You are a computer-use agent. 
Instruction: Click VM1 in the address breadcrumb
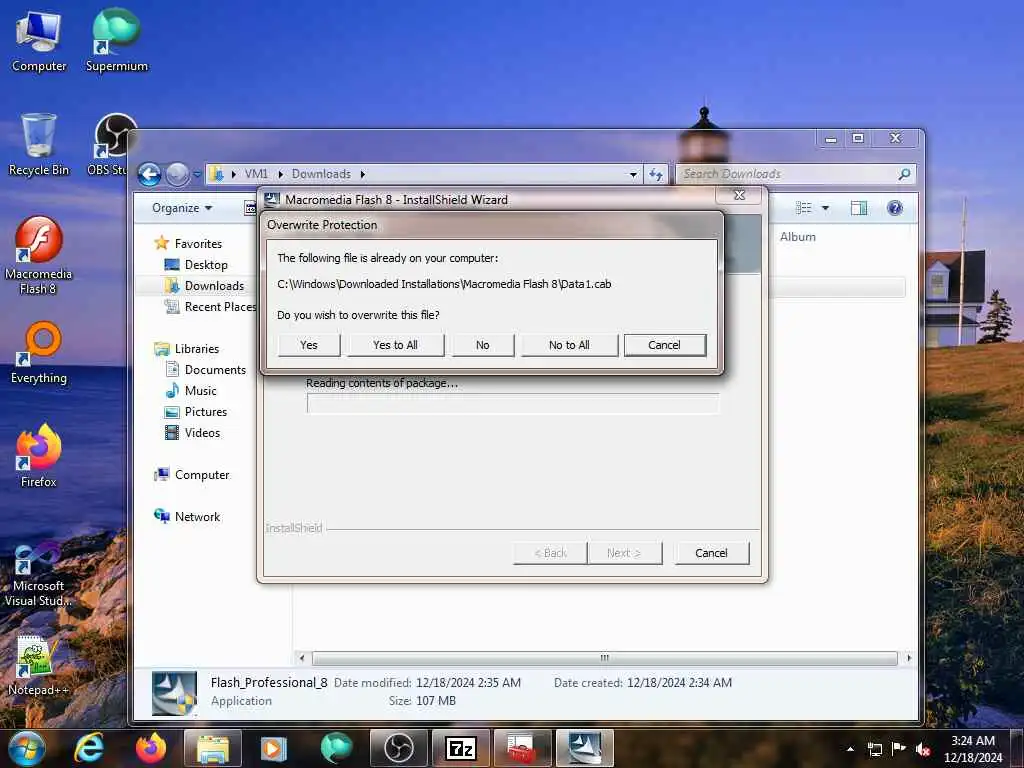[257, 174]
